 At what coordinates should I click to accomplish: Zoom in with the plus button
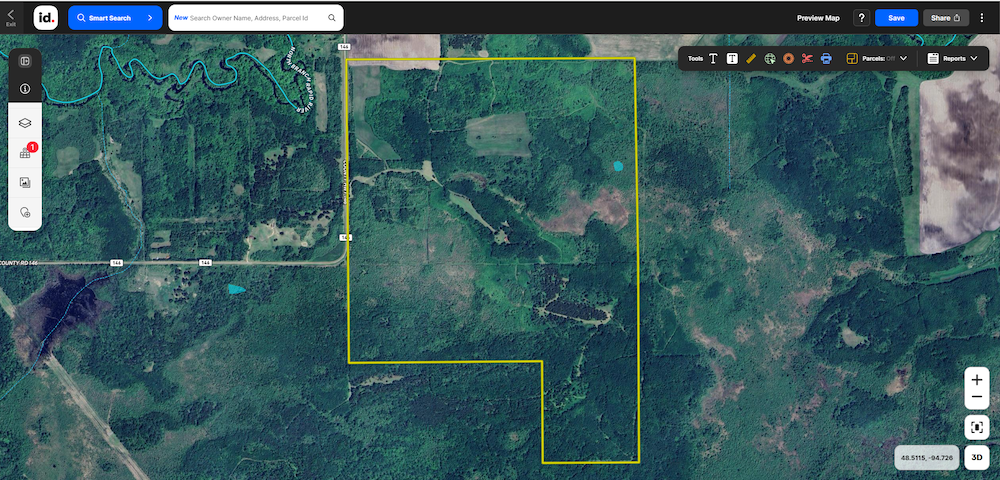[x=977, y=381]
